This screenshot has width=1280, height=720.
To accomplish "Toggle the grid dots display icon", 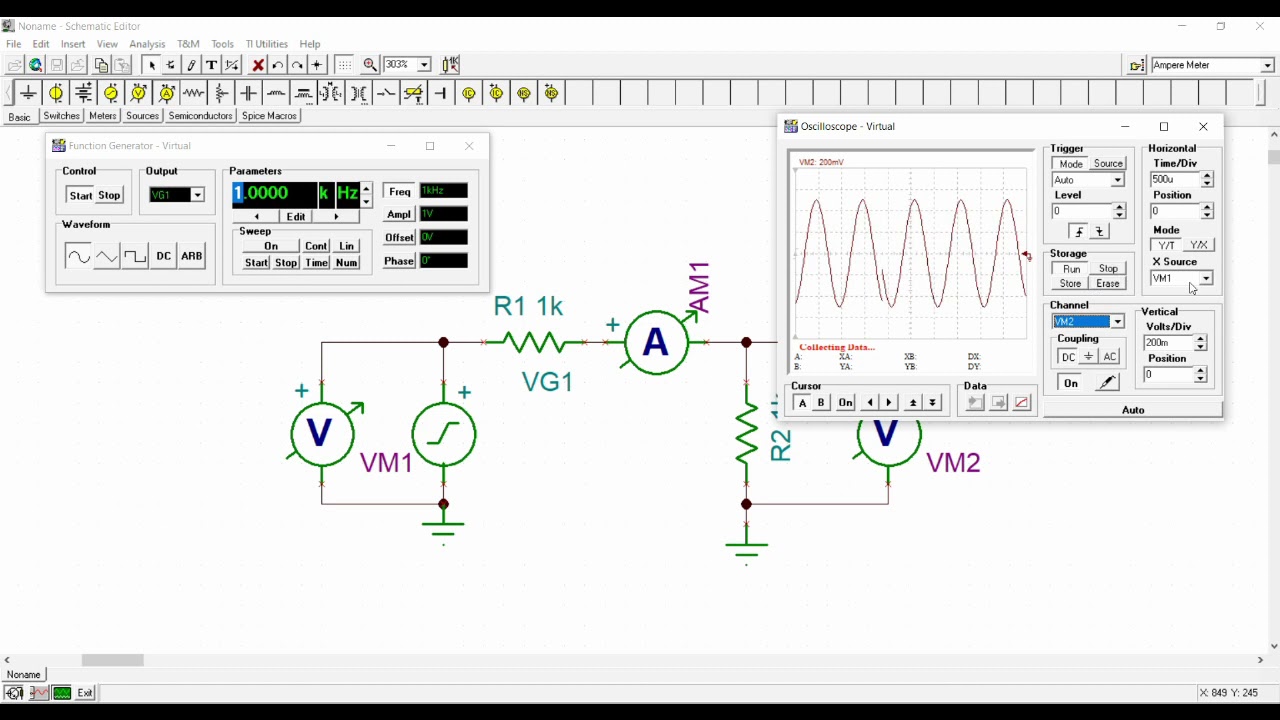I will click(345, 65).
